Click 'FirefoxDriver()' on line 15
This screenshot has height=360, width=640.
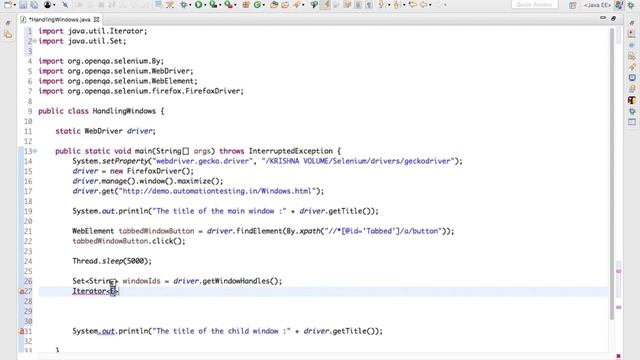[158, 171]
